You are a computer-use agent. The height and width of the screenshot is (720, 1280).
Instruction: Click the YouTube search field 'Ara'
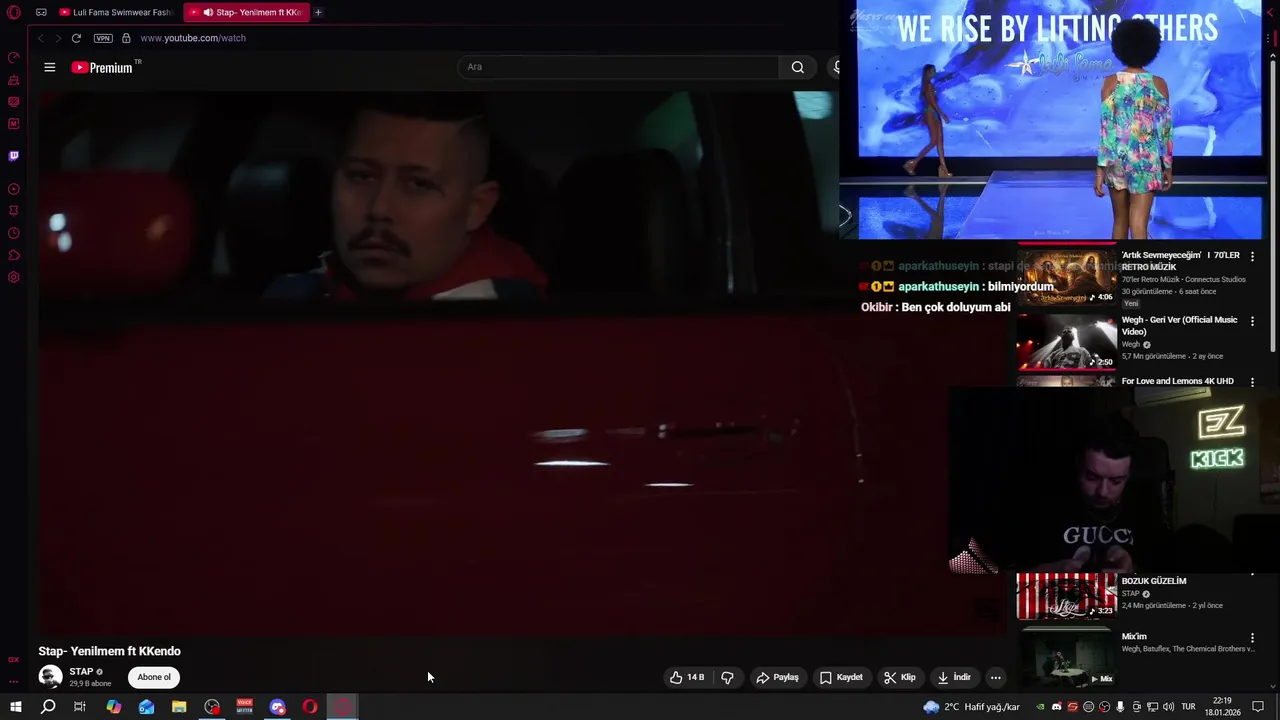click(618, 67)
